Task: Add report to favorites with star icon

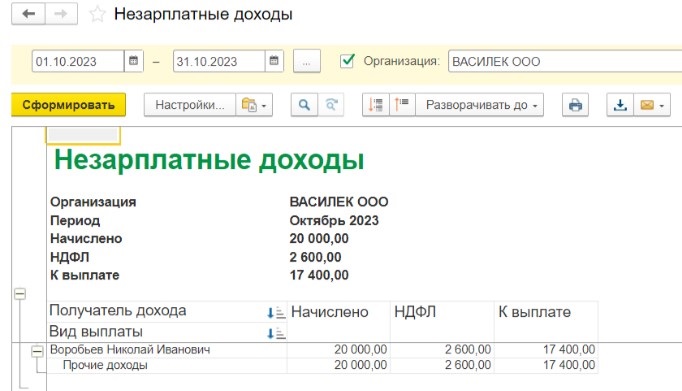Action: pyautogui.click(x=97, y=14)
